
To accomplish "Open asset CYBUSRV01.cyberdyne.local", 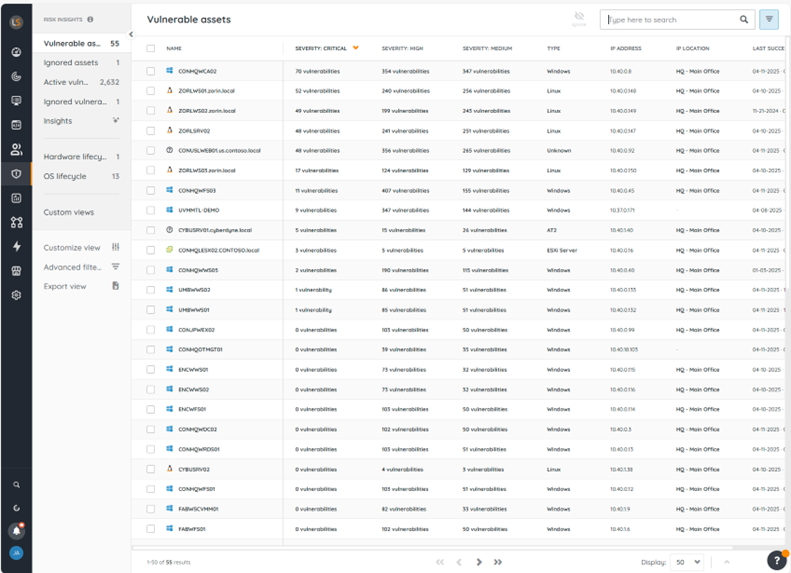I will tap(215, 230).
